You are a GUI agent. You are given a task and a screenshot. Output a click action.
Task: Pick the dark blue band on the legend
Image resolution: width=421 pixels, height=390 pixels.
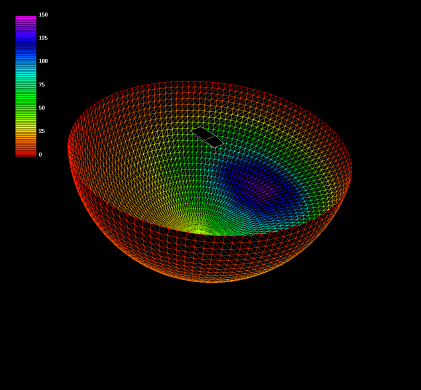point(26,43)
